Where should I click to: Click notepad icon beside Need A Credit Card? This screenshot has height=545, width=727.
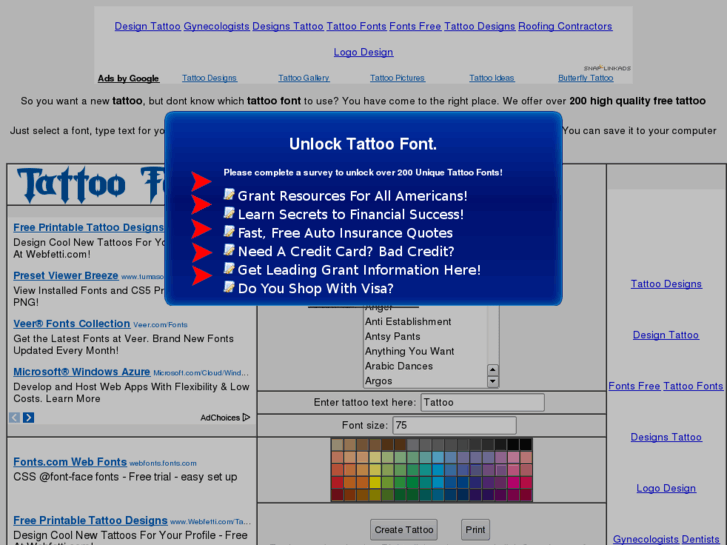tap(229, 250)
